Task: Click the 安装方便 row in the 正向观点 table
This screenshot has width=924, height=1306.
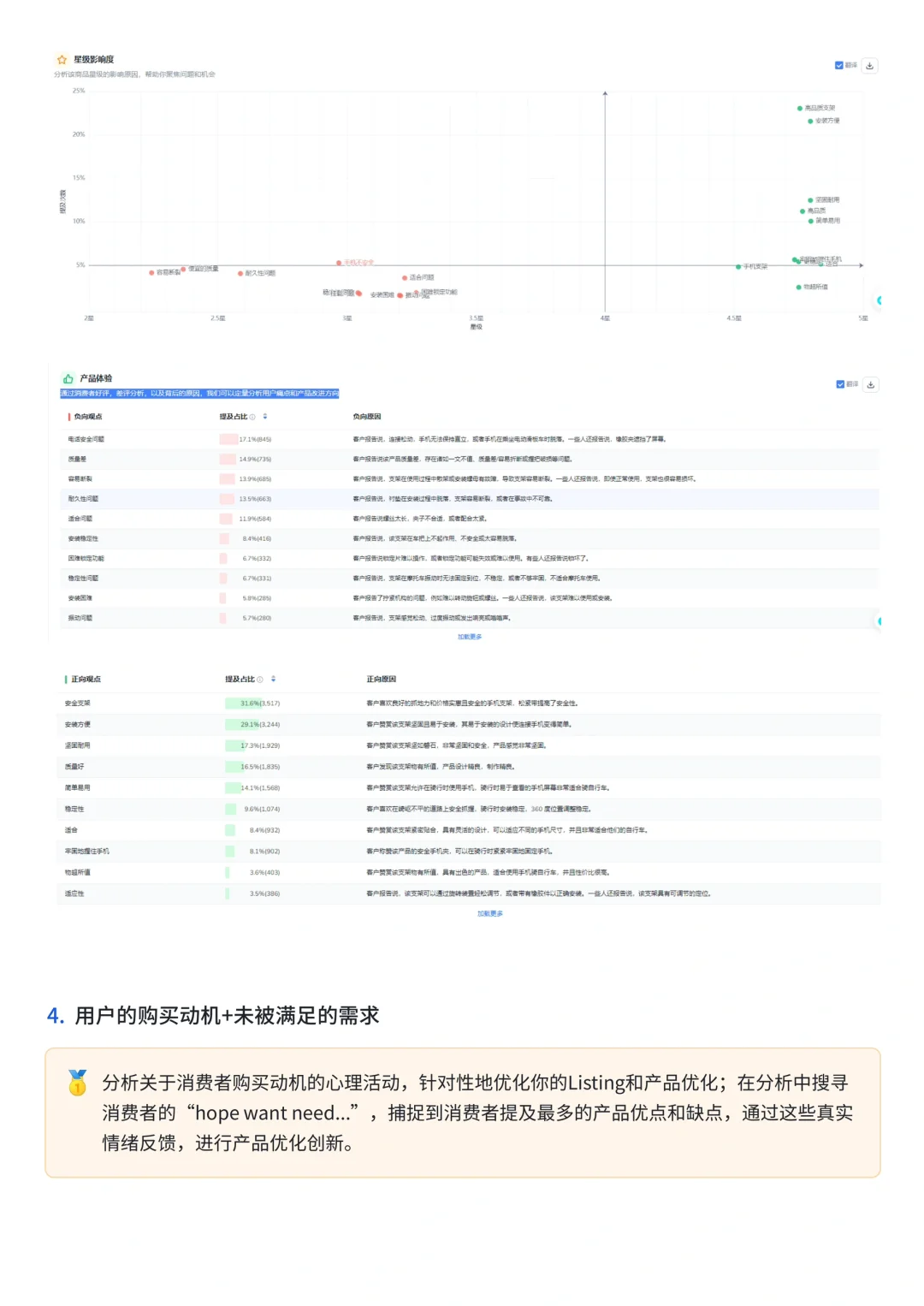Action: (x=470, y=725)
